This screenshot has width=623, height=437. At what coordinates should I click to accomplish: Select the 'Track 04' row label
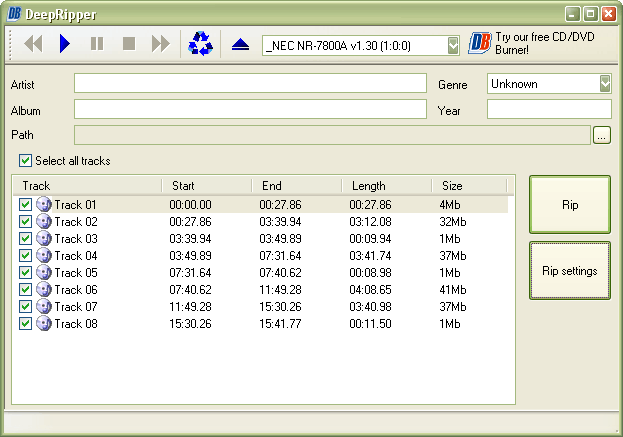click(75, 255)
